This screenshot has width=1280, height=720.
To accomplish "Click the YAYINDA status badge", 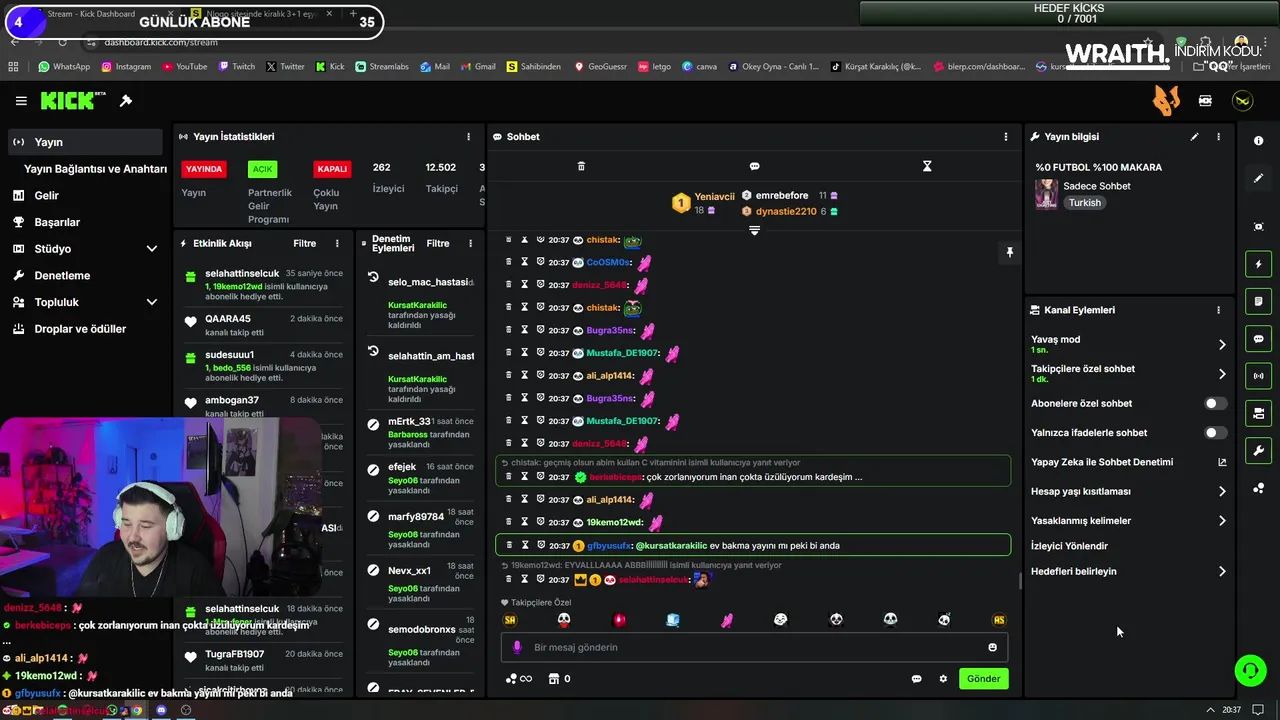I will [204, 169].
